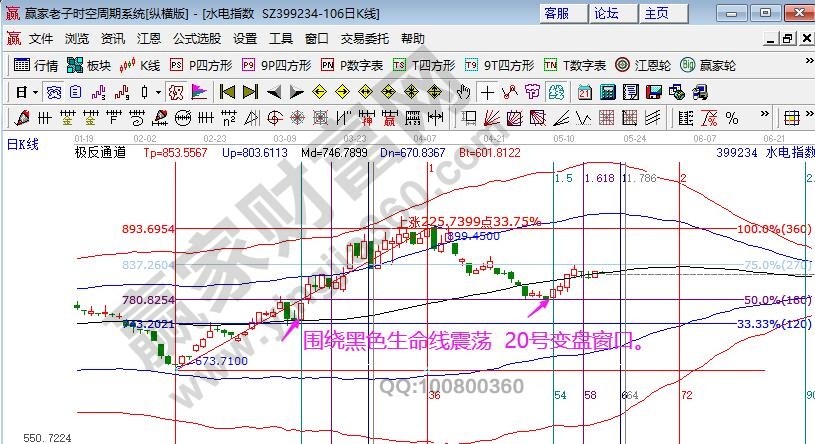Open the P四方形 tool
Viewport: 815px width, 444px height.
pos(202,65)
